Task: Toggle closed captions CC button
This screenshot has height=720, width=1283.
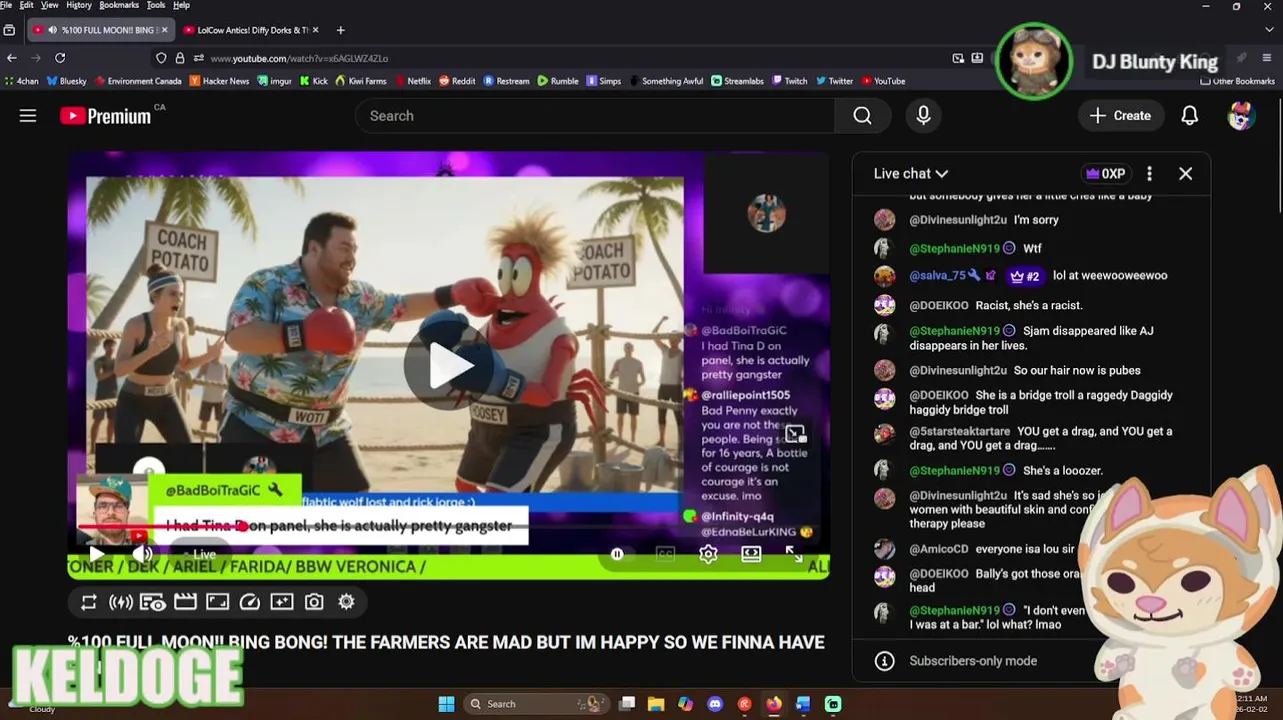Action: (665, 554)
